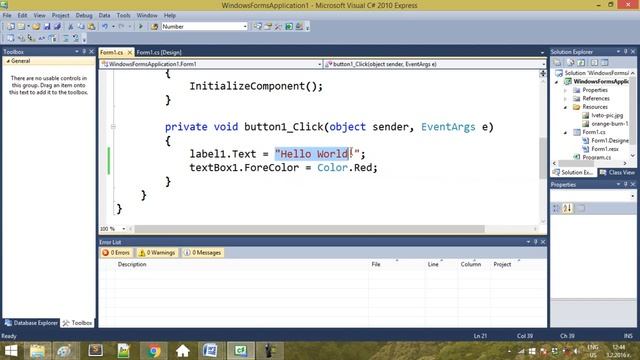Select the Solution Explorer bottom tab
Viewport: 640px width, 360px height.
click(573, 173)
